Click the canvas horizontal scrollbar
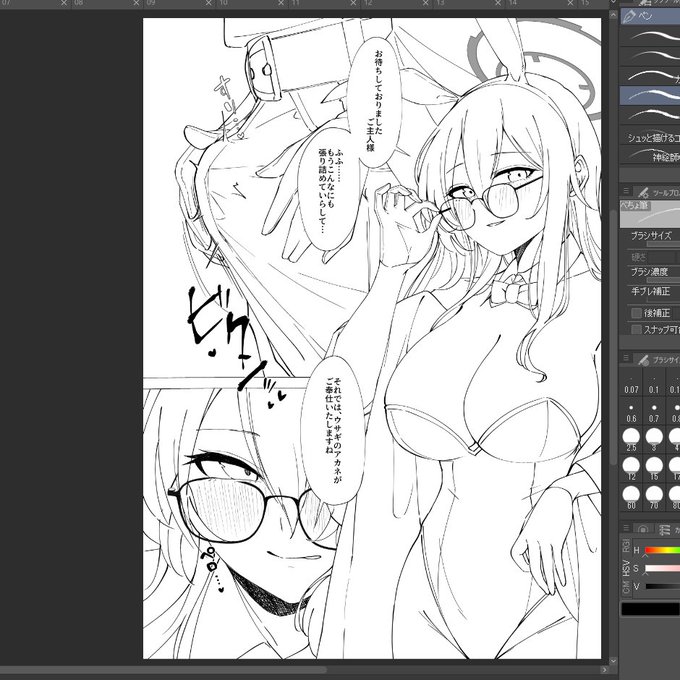Screen dimensions: 680x680 [163, 670]
